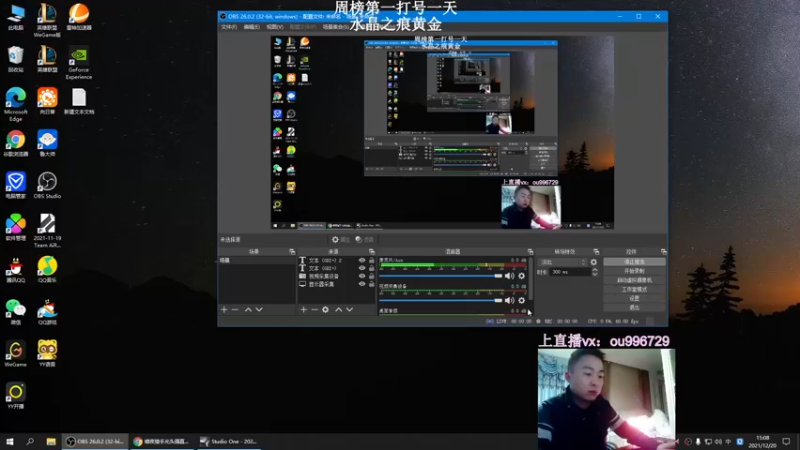Hide the 视频采集设备 video capture source
This screenshot has height=450, width=800.
pyautogui.click(x=362, y=276)
